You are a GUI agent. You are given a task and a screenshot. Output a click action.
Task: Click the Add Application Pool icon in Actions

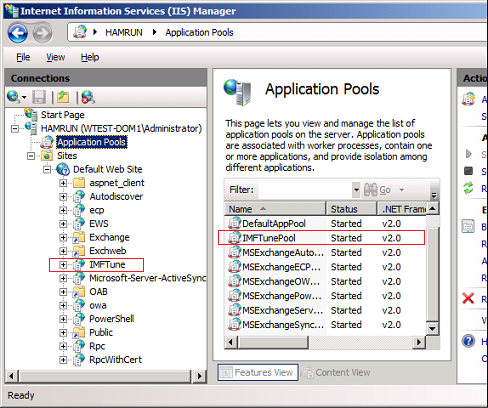(468, 99)
